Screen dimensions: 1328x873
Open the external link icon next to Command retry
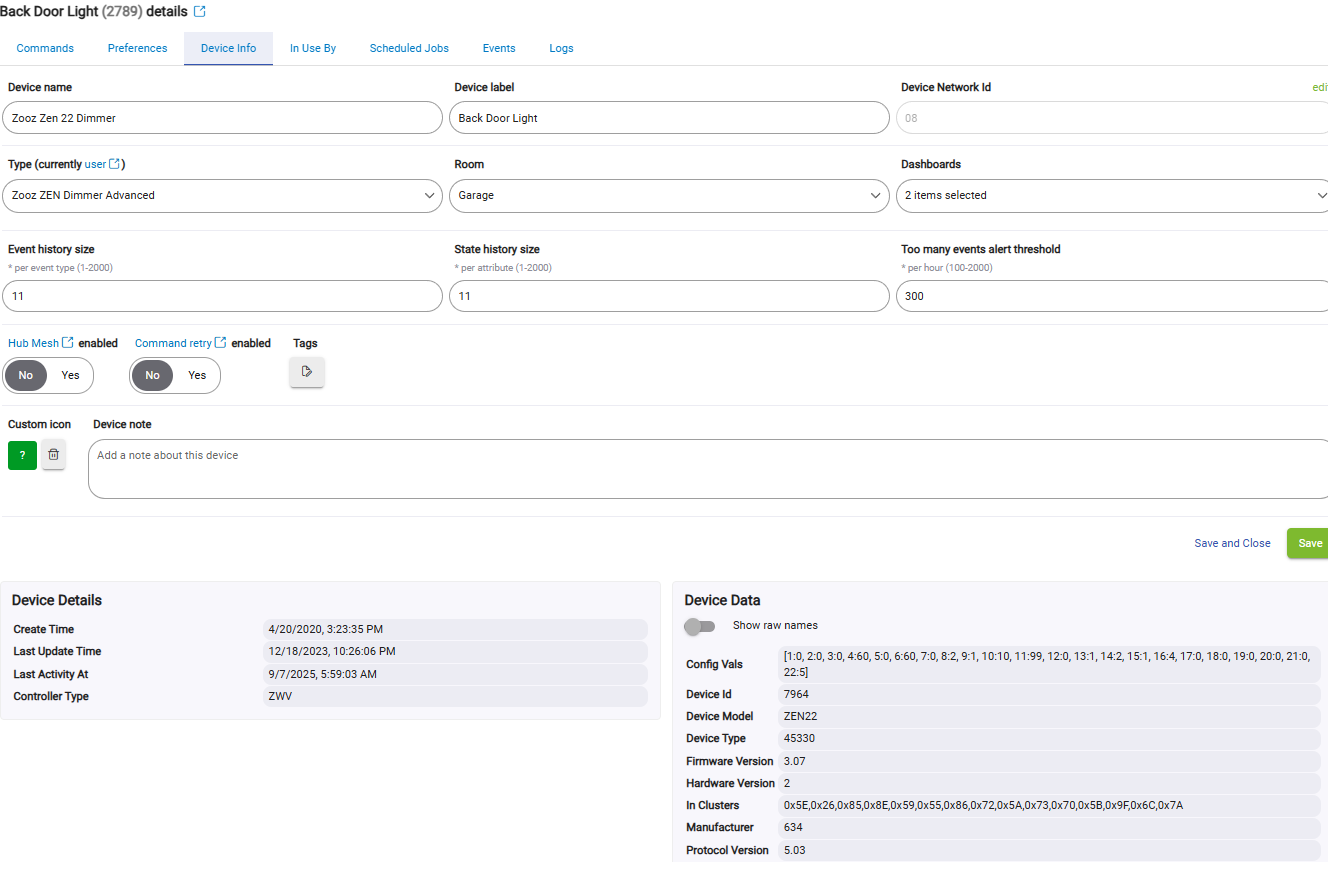[221, 343]
